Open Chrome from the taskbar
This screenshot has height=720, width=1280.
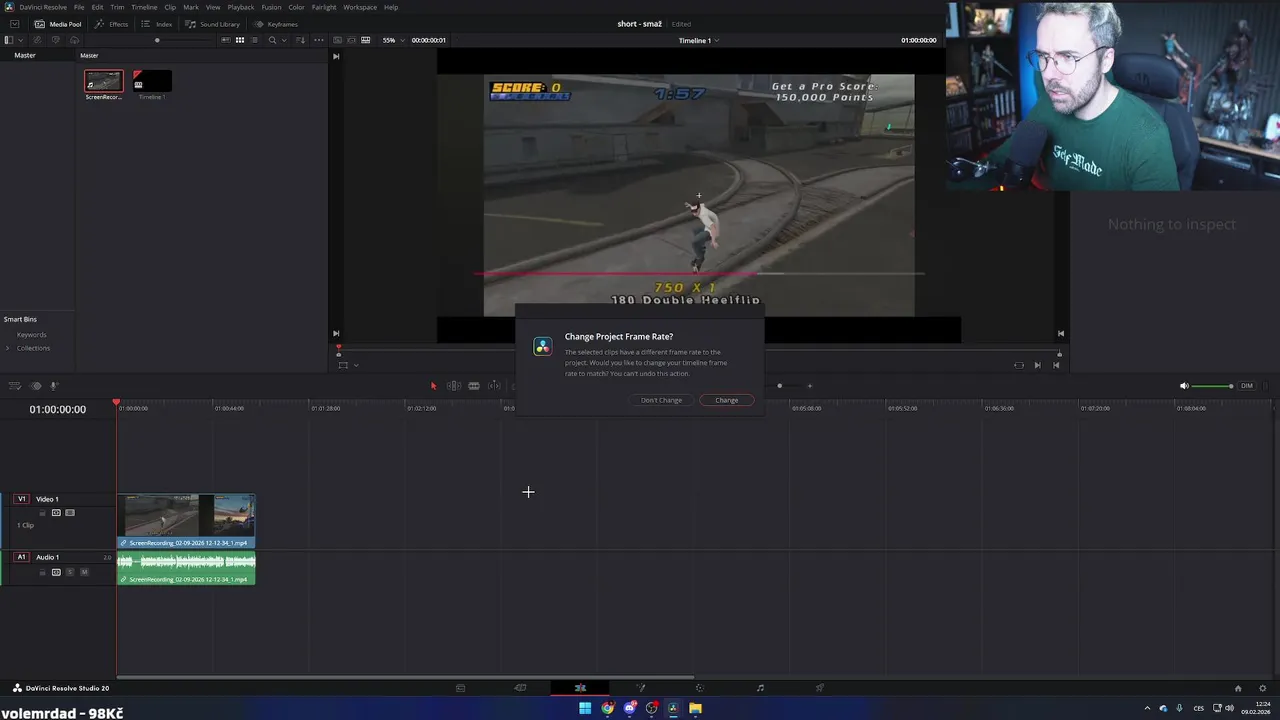point(607,708)
